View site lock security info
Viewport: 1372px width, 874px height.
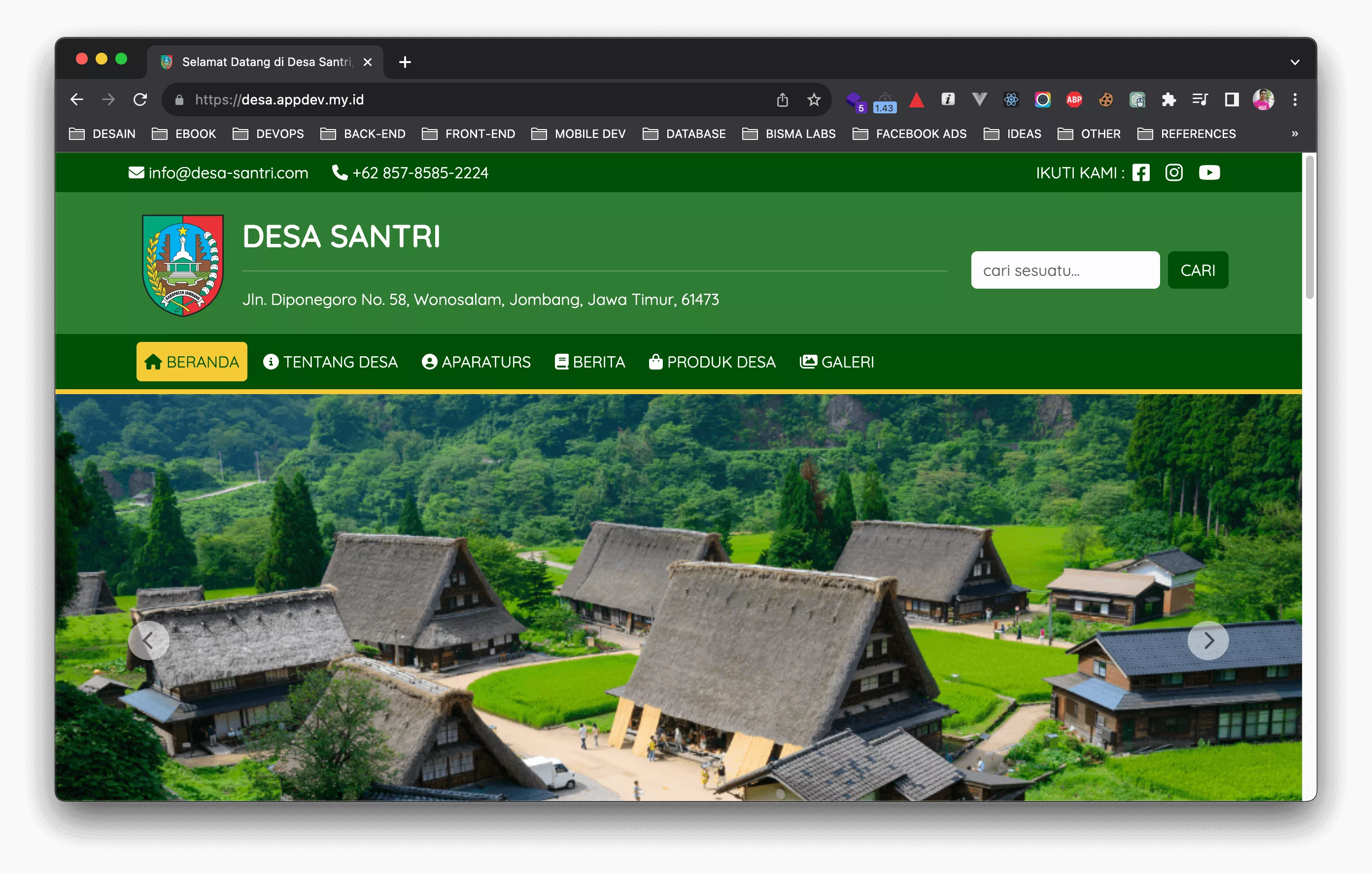click(179, 101)
